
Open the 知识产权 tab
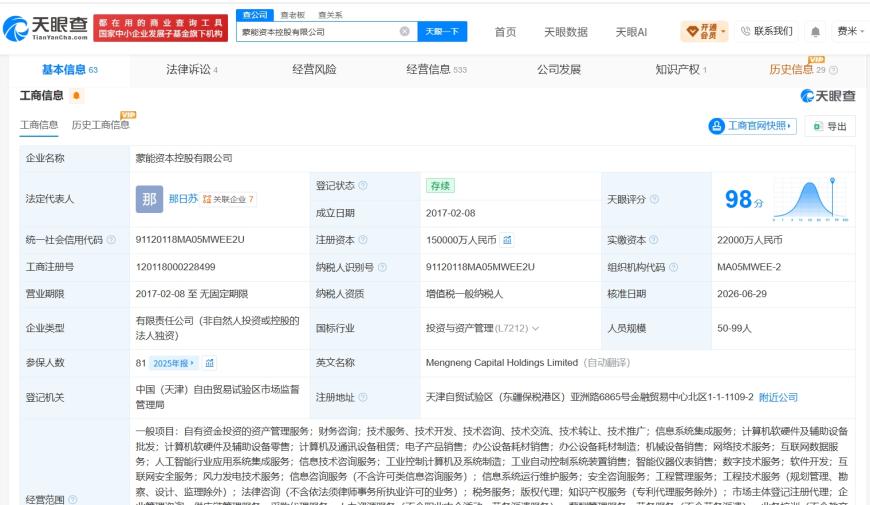pos(680,70)
